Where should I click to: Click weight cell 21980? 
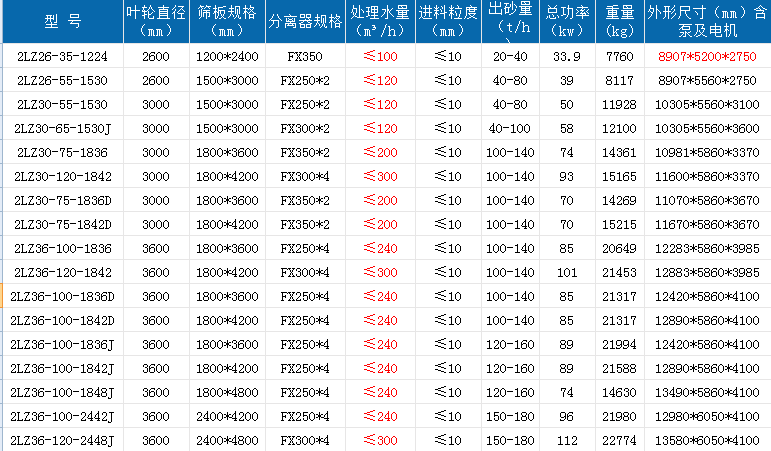[x=620, y=417]
